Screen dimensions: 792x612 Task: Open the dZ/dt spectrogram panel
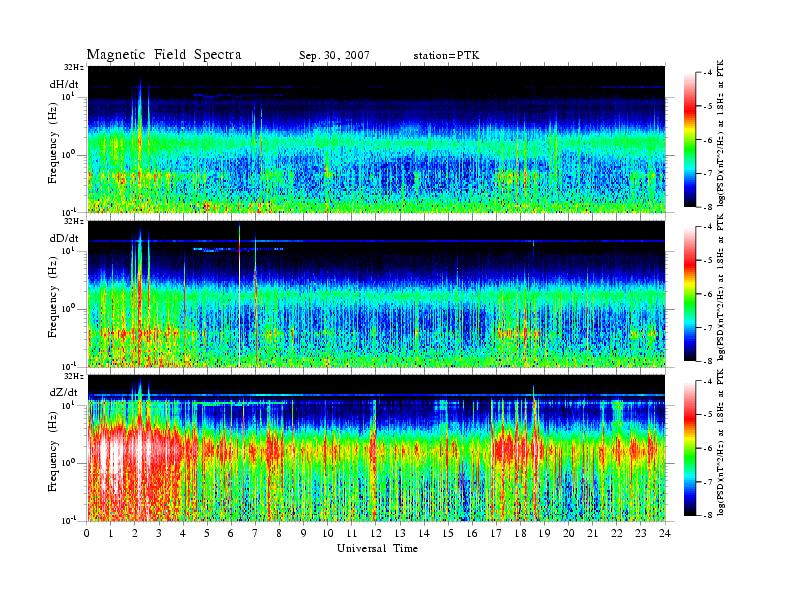click(x=377, y=448)
